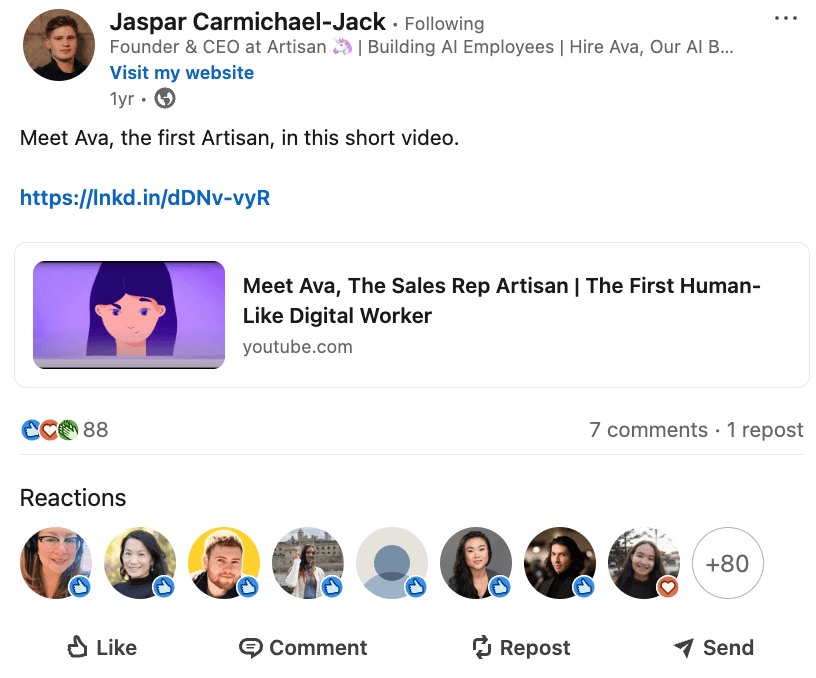This screenshot has width=816, height=678.
Task: Click the author's profile photo
Action: coord(58,46)
